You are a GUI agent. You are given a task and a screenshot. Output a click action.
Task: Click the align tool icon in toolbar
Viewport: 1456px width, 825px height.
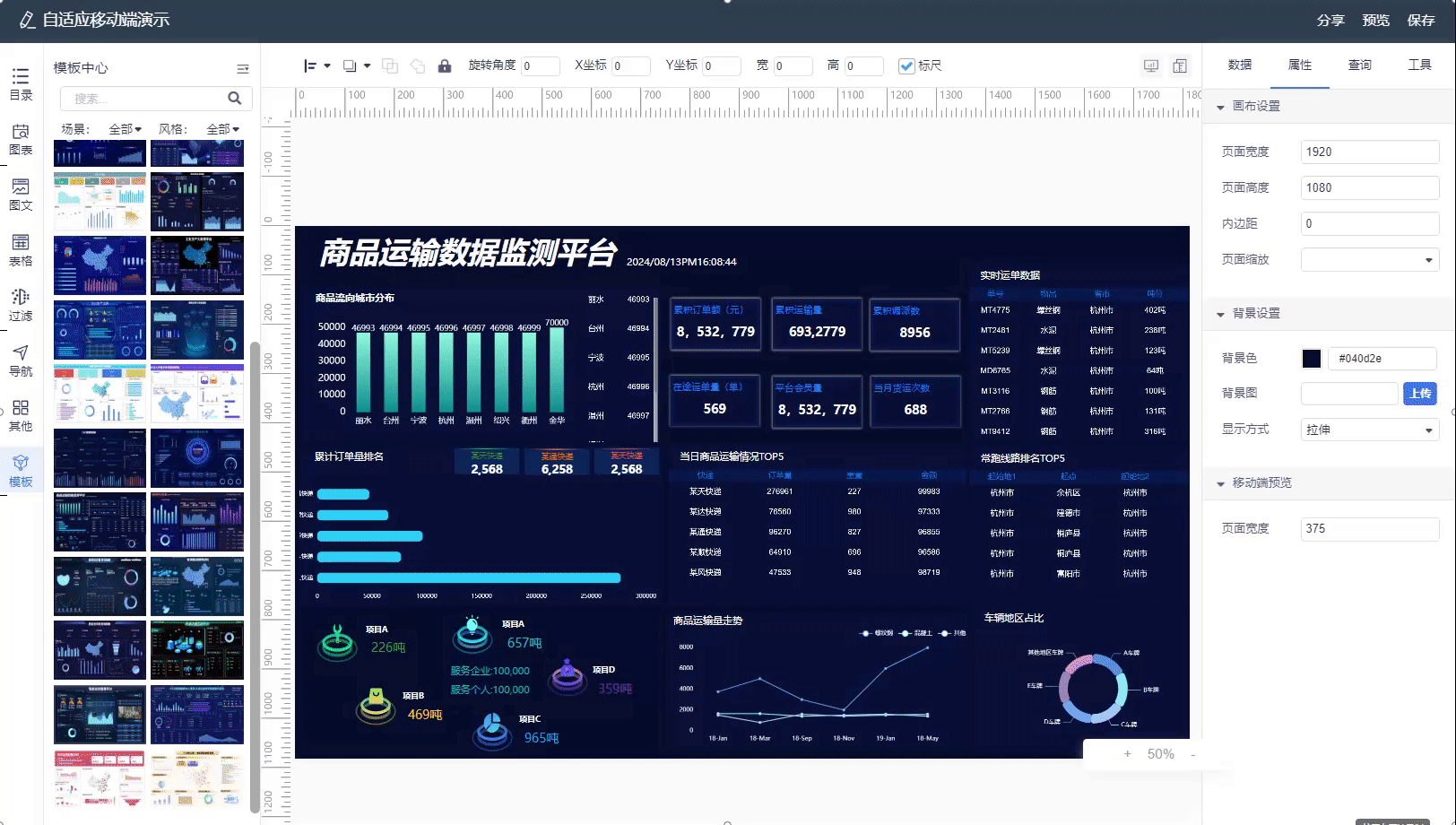[310, 65]
